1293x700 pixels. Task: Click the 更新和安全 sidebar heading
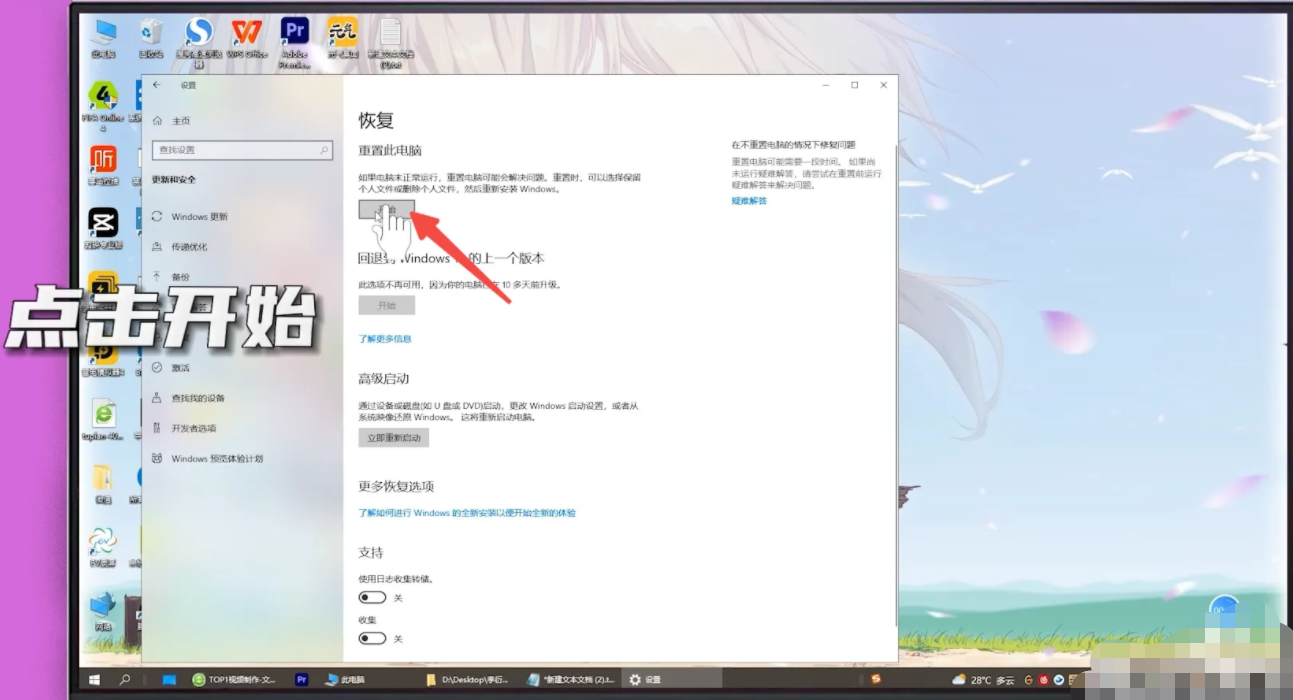pos(174,180)
